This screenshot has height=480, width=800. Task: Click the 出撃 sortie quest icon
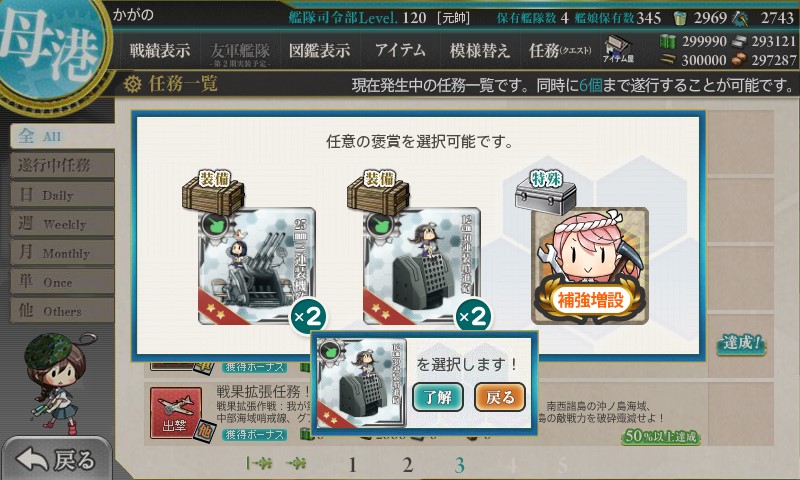176,413
